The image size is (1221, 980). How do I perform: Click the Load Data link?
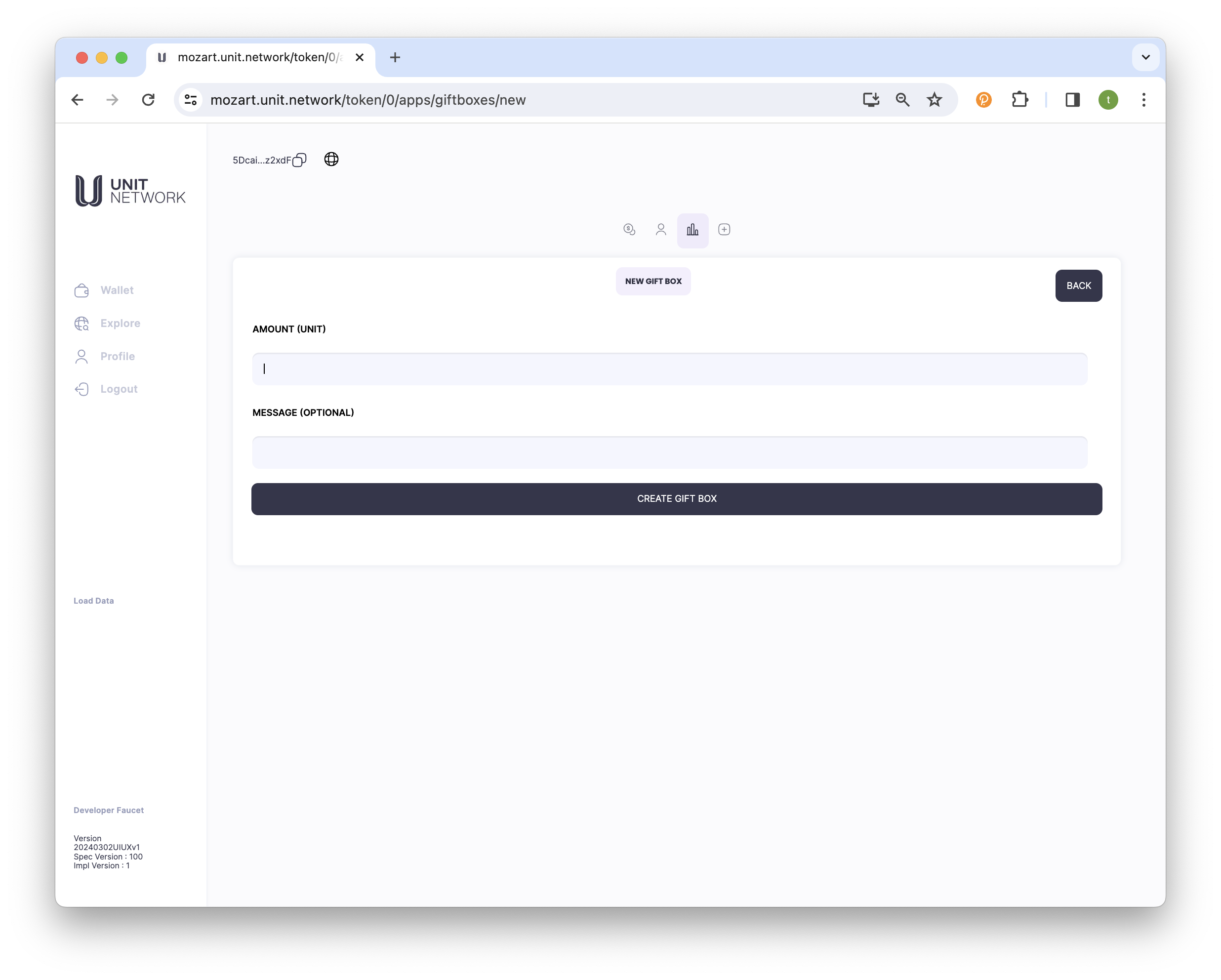click(93, 601)
